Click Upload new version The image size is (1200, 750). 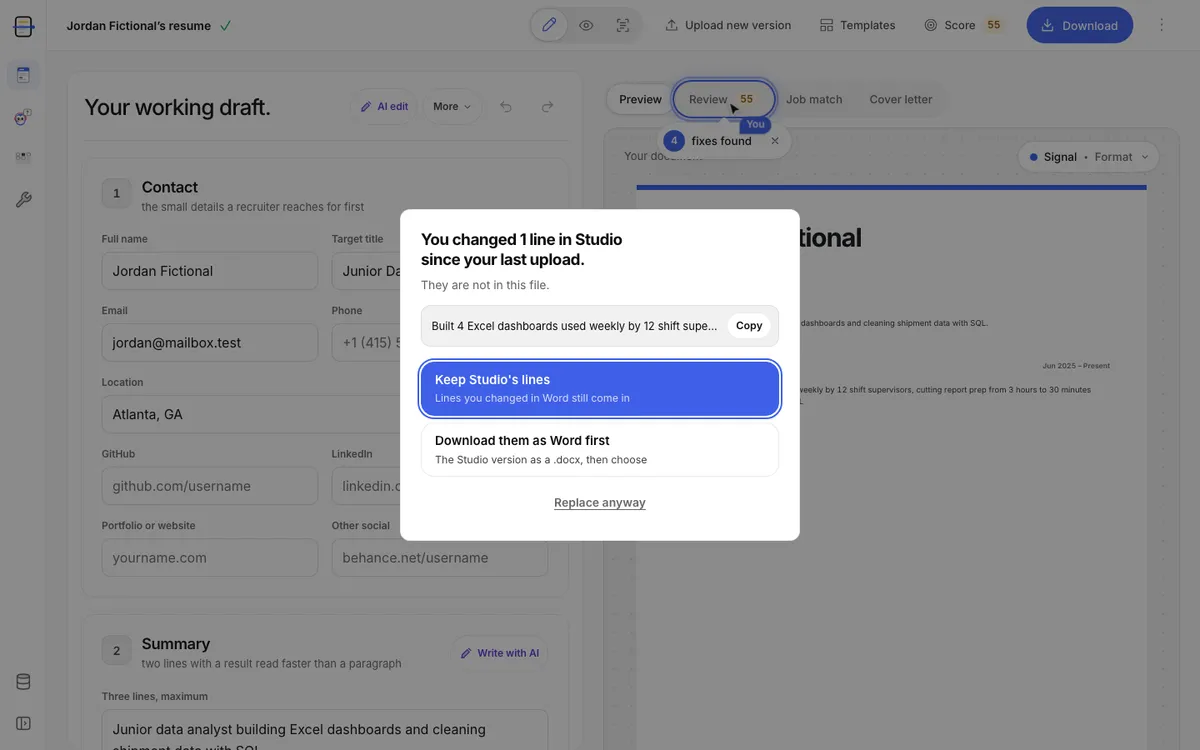728,25
